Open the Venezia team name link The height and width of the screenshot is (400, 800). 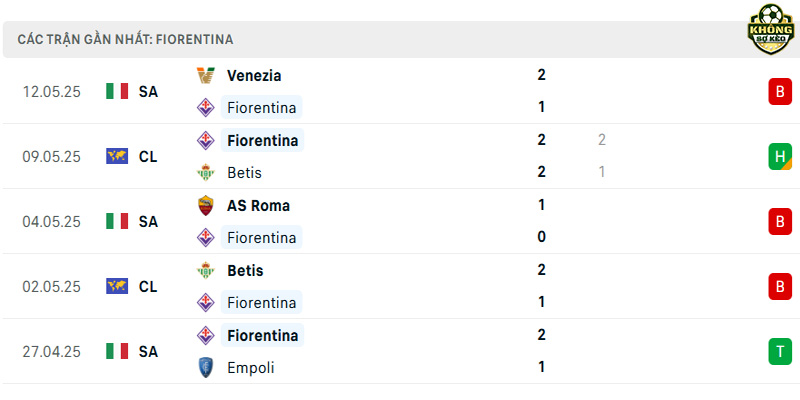click(x=254, y=76)
